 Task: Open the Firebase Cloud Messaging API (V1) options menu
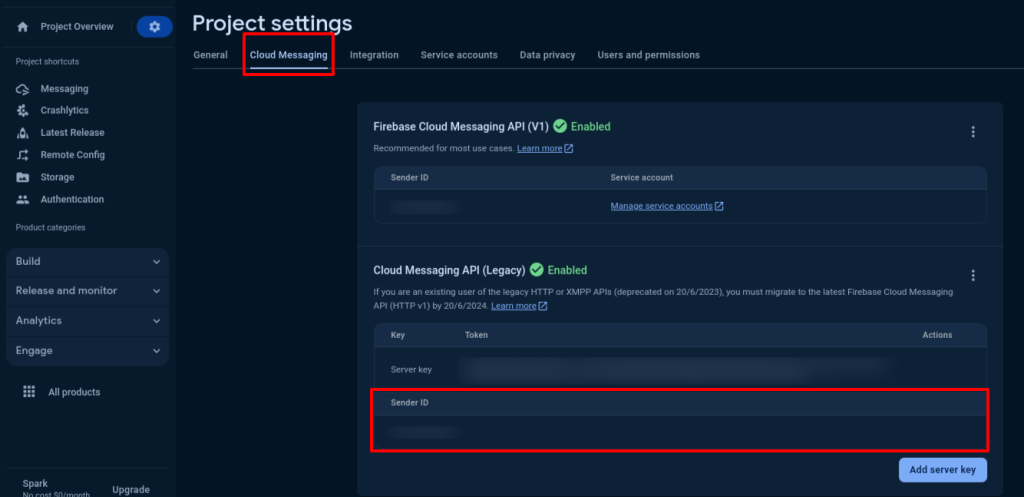[x=973, y=132]
